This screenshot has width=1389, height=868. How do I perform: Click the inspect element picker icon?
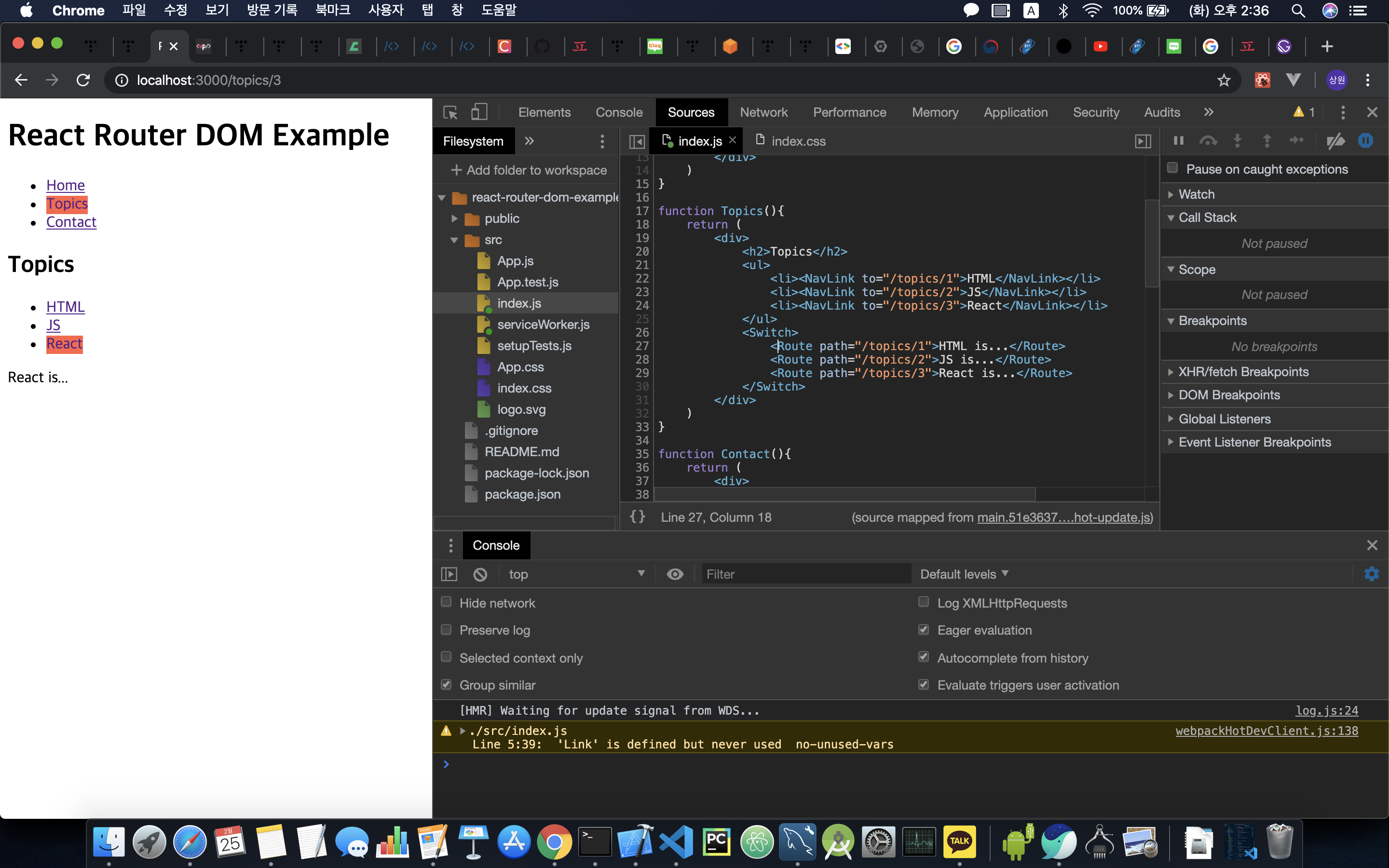[x=450, y=112]
